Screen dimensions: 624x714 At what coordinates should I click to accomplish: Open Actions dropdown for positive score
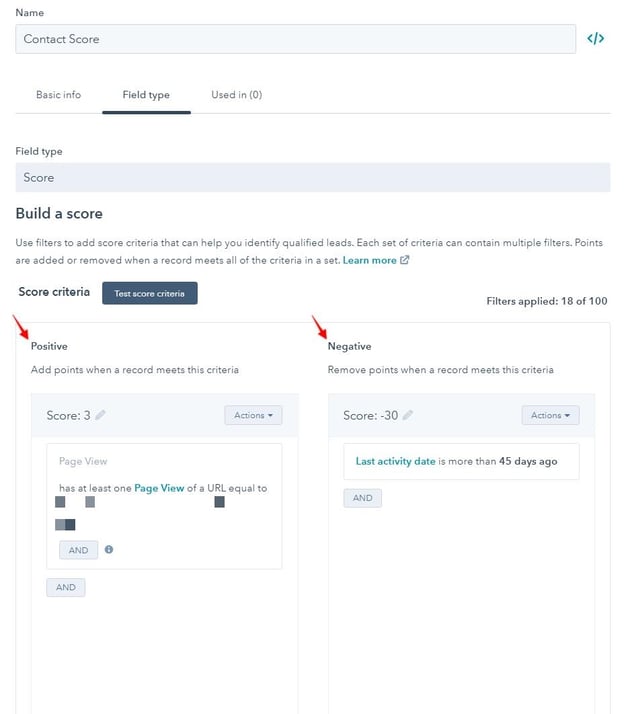[x=253, y=415]
